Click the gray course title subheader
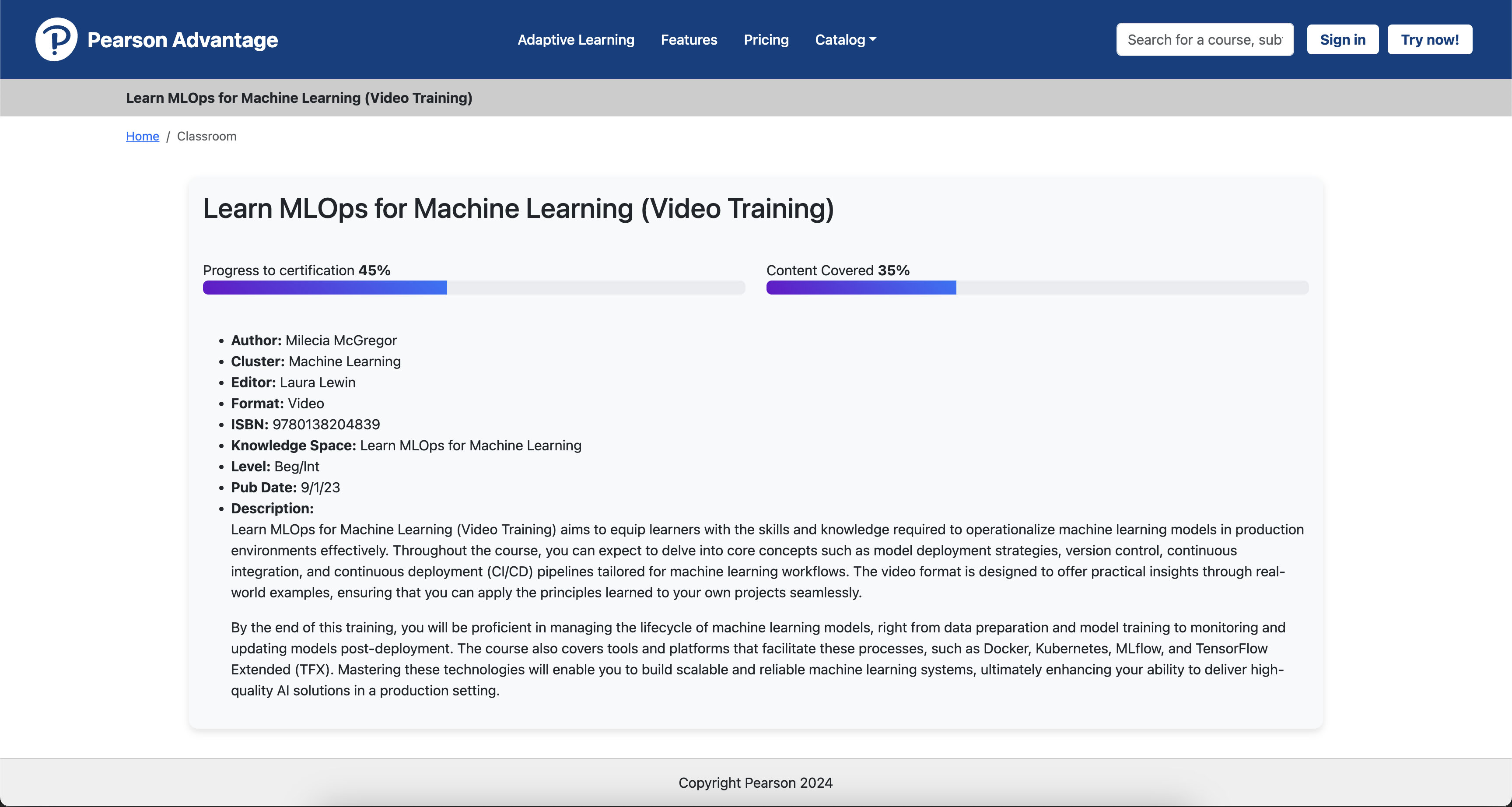The width and height of the screenshot is (1512, 807). click(x=299, y=98)
